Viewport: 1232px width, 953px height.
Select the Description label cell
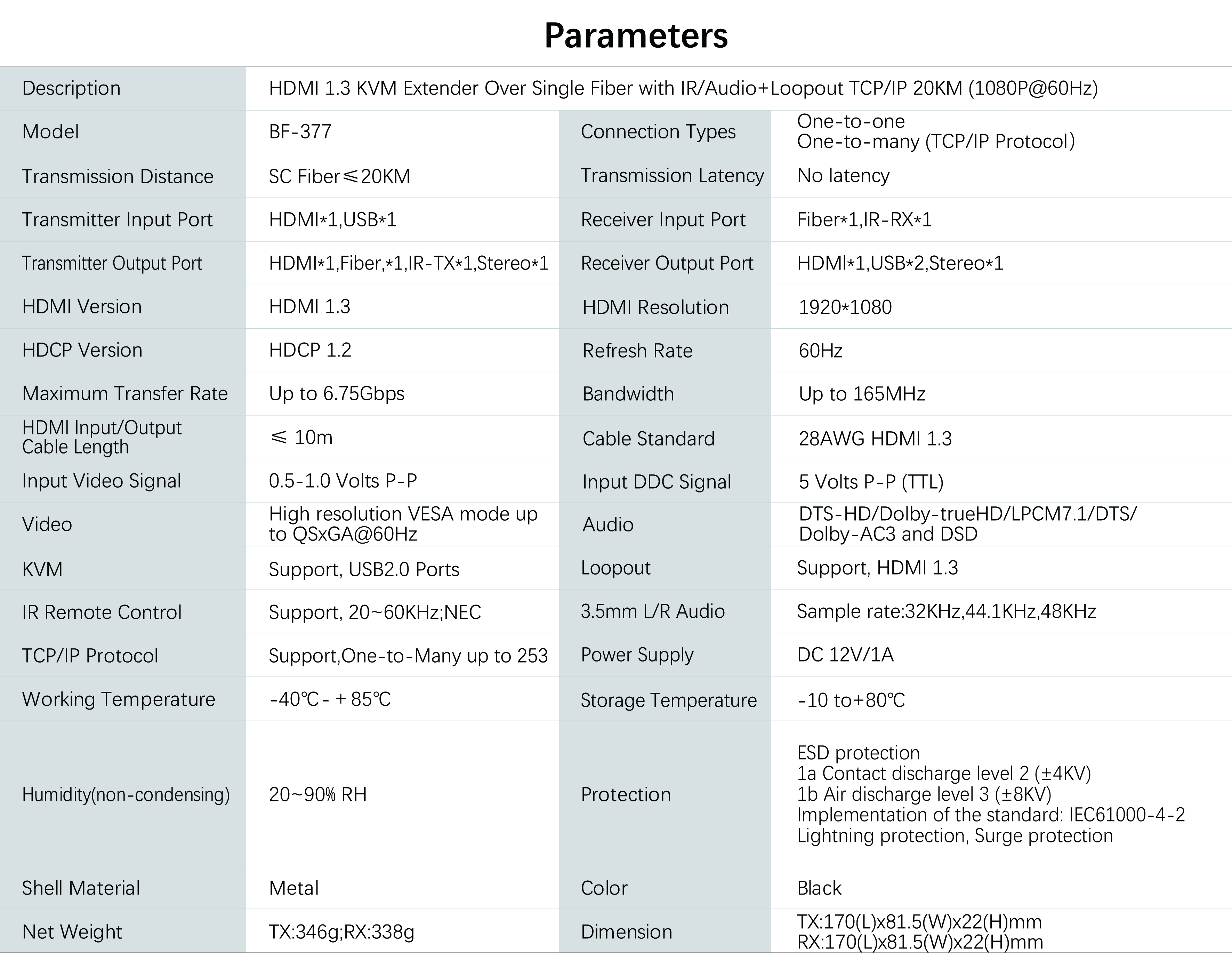123,89
